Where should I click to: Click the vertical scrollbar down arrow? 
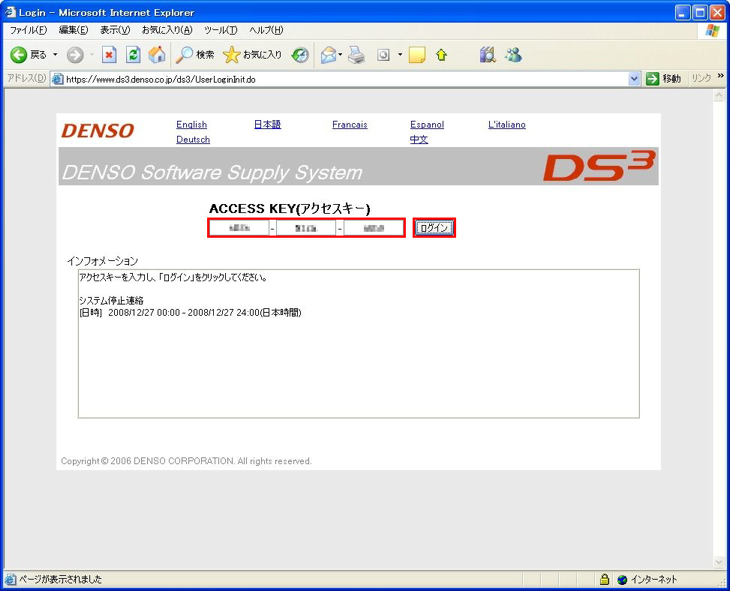pos(718,563)
